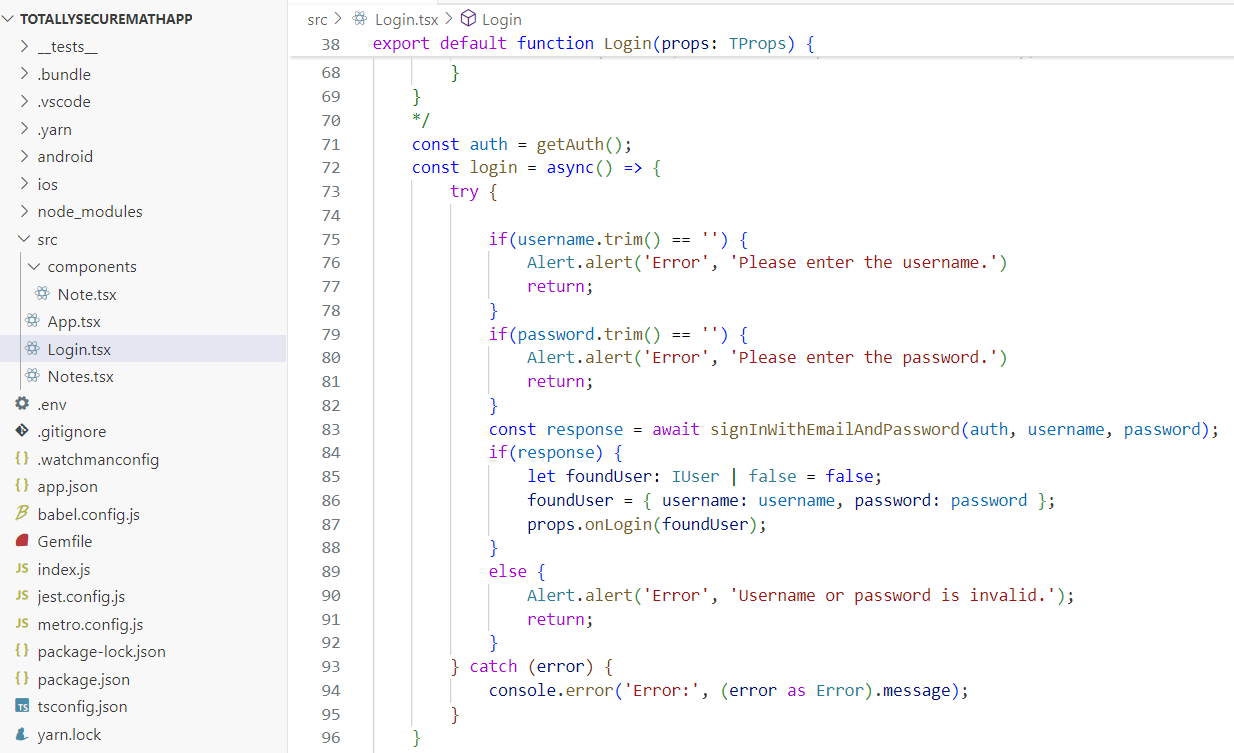Collapse the src folder
Image resolution: width=1234 pixels, height=753 pixels.
[25, 239]
